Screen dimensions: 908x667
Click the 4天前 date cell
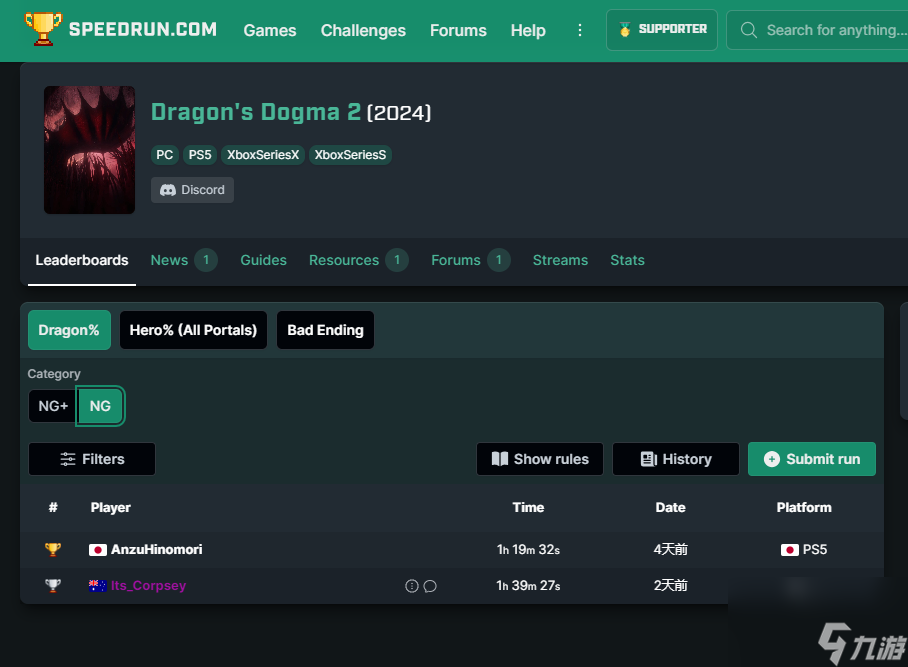(x=671, y=549)
